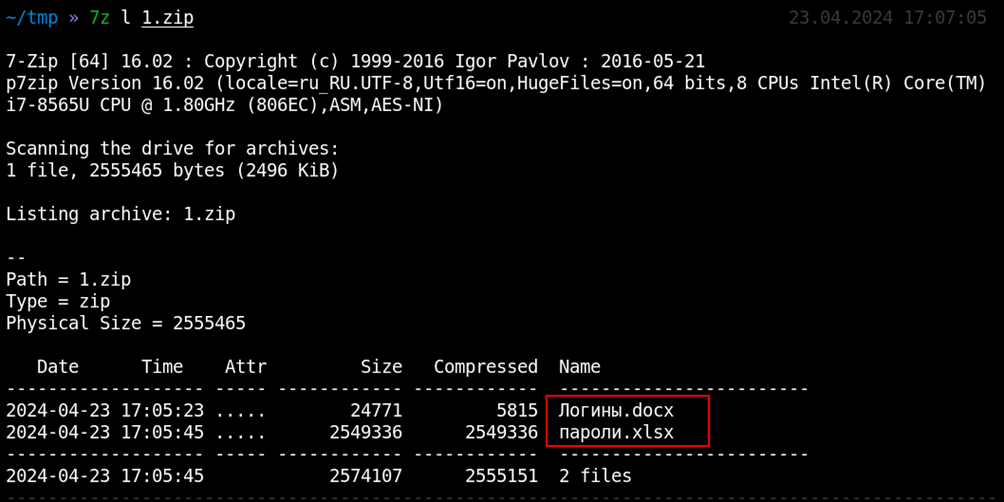Click the '2 files' summary text
This screenshot has height=502, width=1004.
(595, 476)
